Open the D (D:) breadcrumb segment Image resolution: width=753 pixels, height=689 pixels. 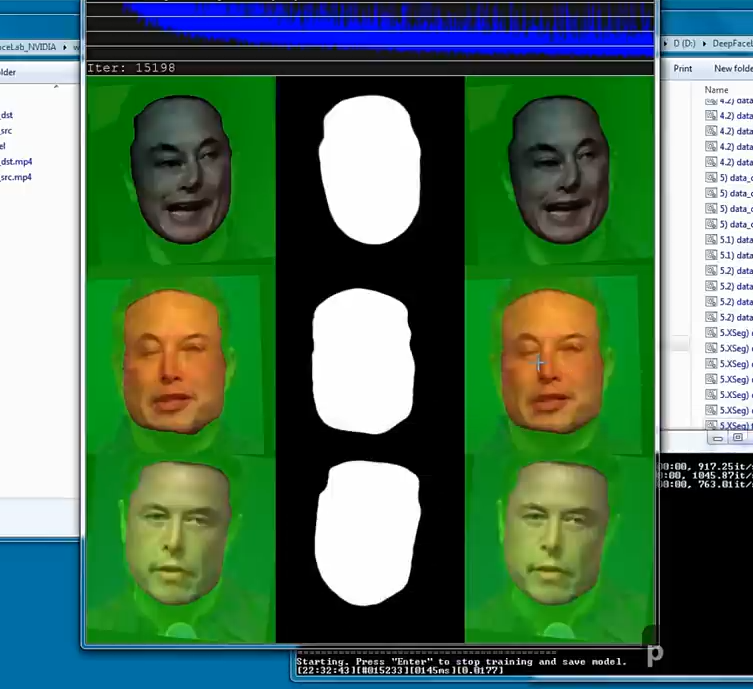[x=684, y=44]
